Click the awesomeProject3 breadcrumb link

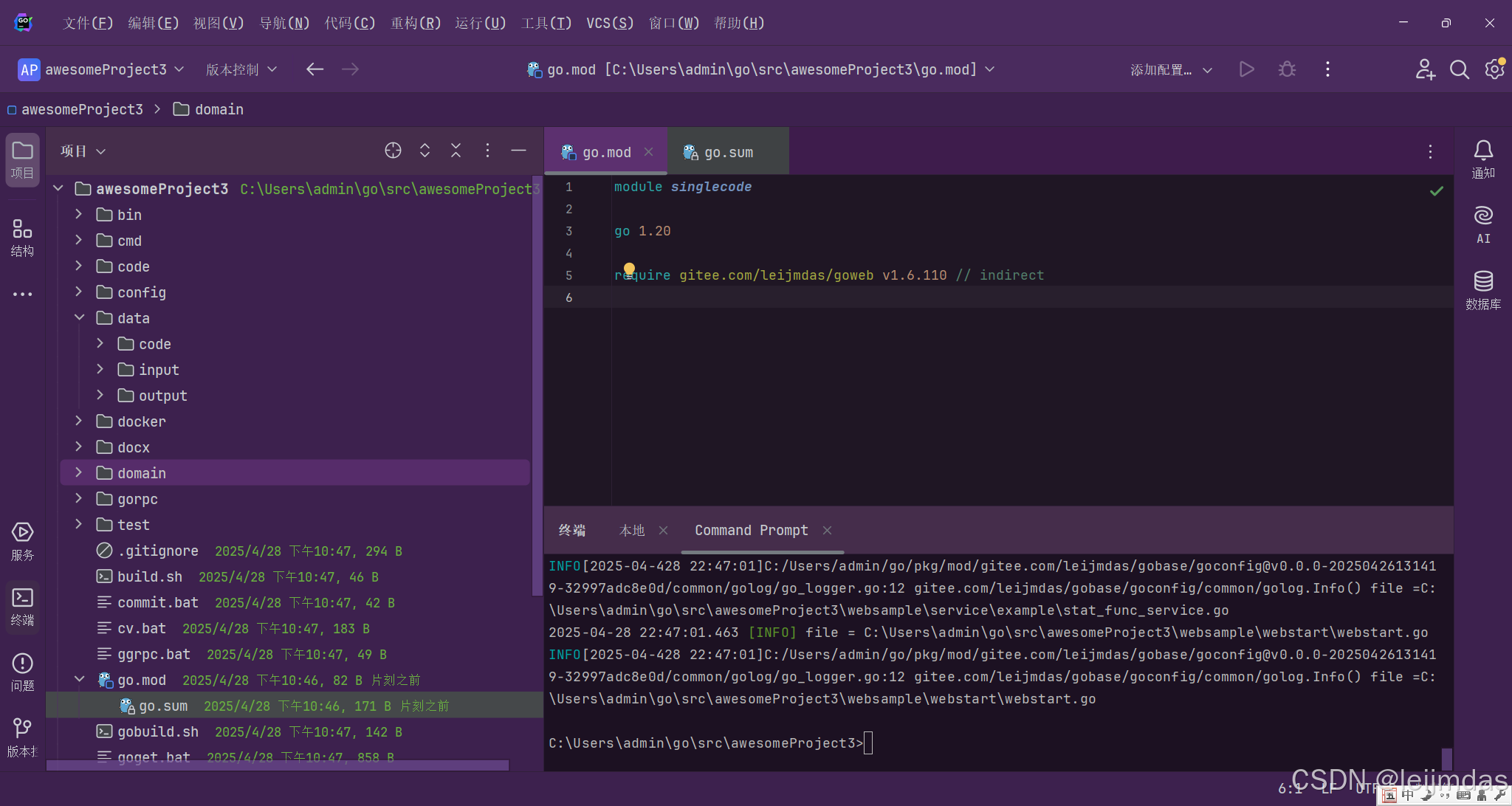(82, 109)
